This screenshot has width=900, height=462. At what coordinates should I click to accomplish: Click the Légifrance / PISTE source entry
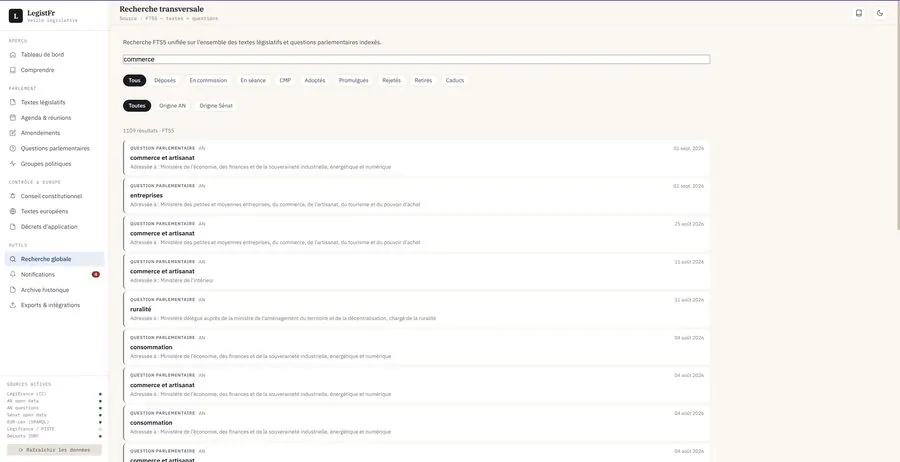[55, 429]
